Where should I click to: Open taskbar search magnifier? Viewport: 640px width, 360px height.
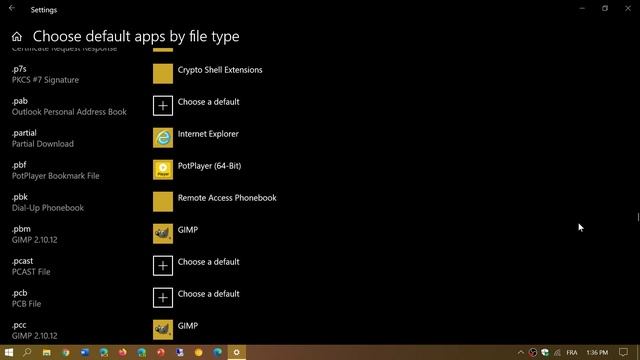coord(27,352)
